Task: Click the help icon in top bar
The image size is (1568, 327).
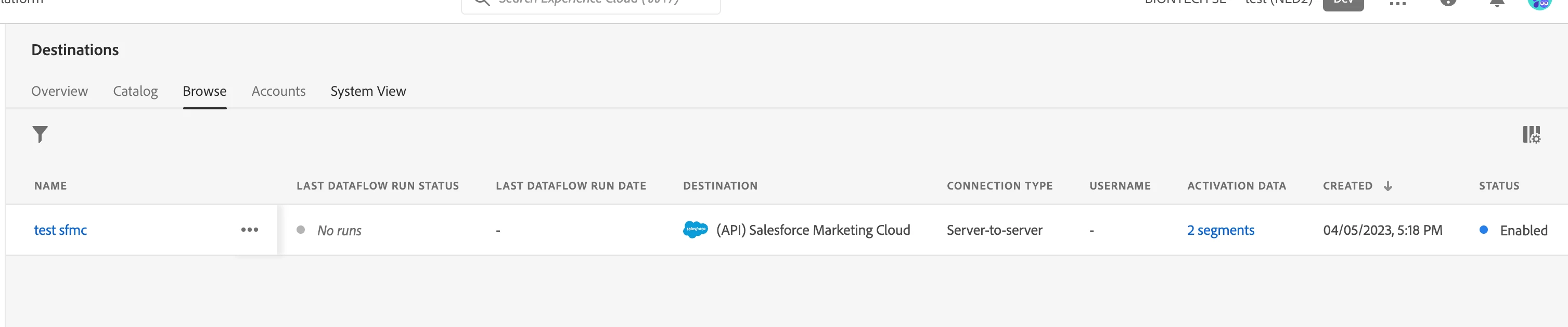Action: click(x=1448, y=3)
